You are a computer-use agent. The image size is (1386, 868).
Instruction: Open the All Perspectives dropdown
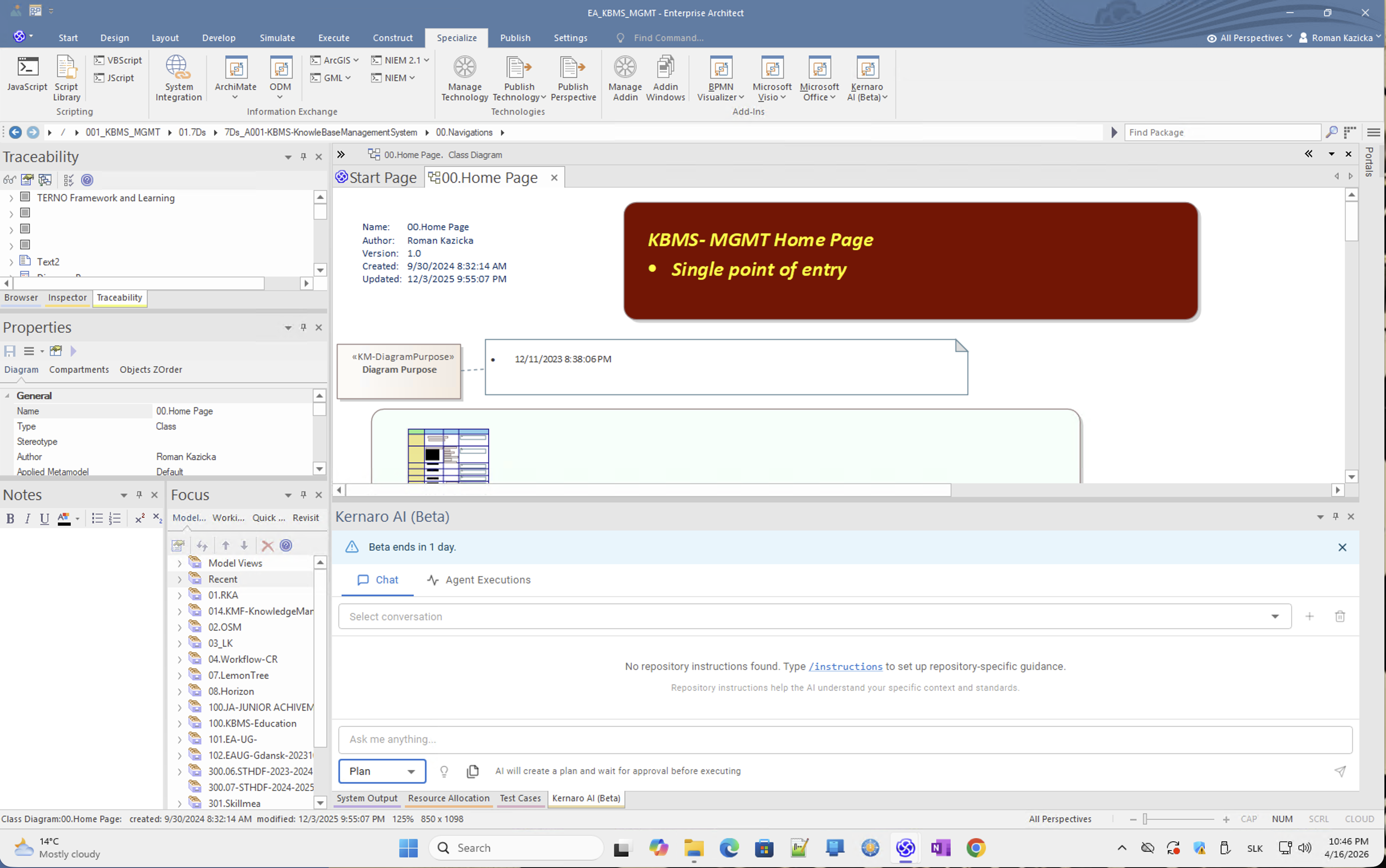pos(1250,38)
